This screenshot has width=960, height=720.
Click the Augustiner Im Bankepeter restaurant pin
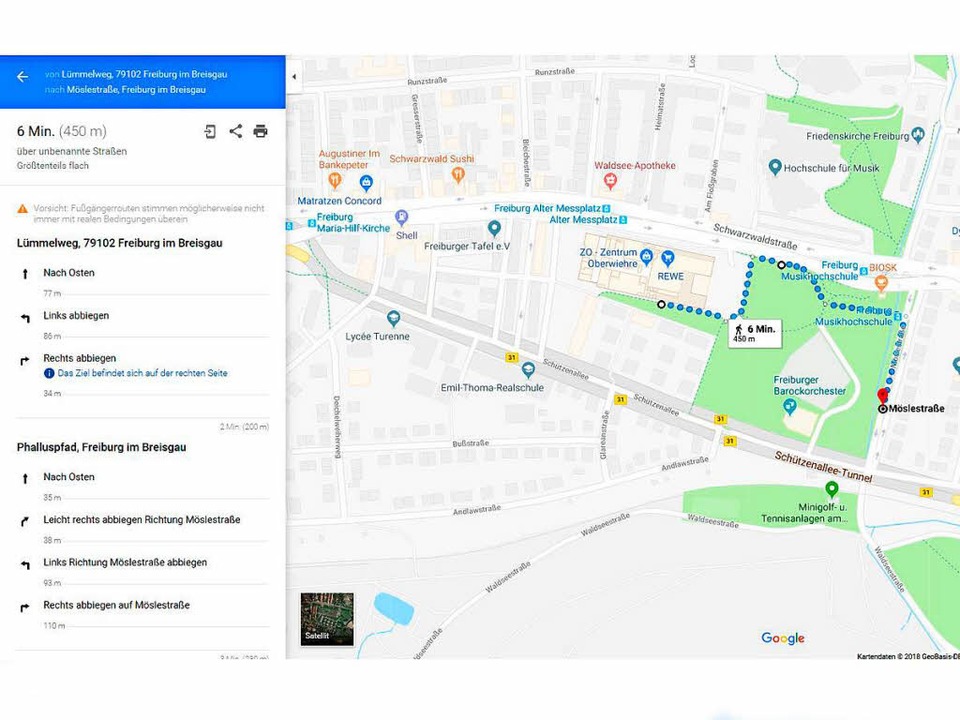[x=335, y=180]
